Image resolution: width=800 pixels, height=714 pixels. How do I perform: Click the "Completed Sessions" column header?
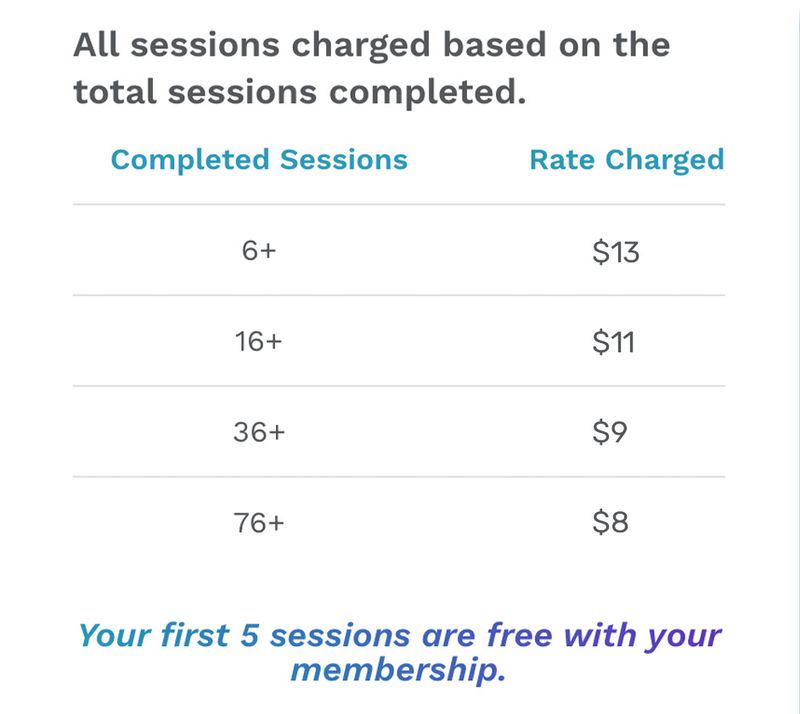tap(259, 160)
